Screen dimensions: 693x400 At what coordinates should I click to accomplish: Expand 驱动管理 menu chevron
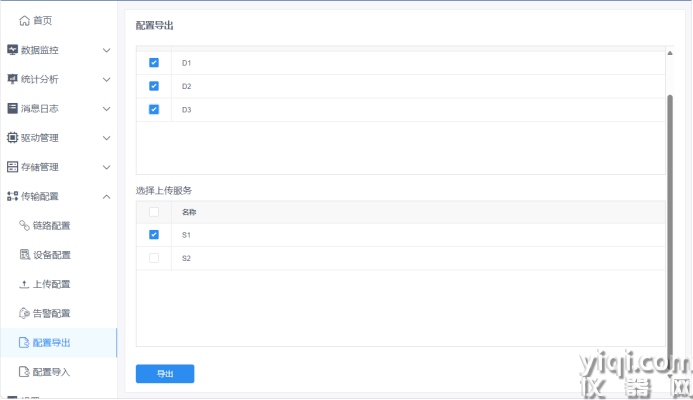click(x=107, y=138)
